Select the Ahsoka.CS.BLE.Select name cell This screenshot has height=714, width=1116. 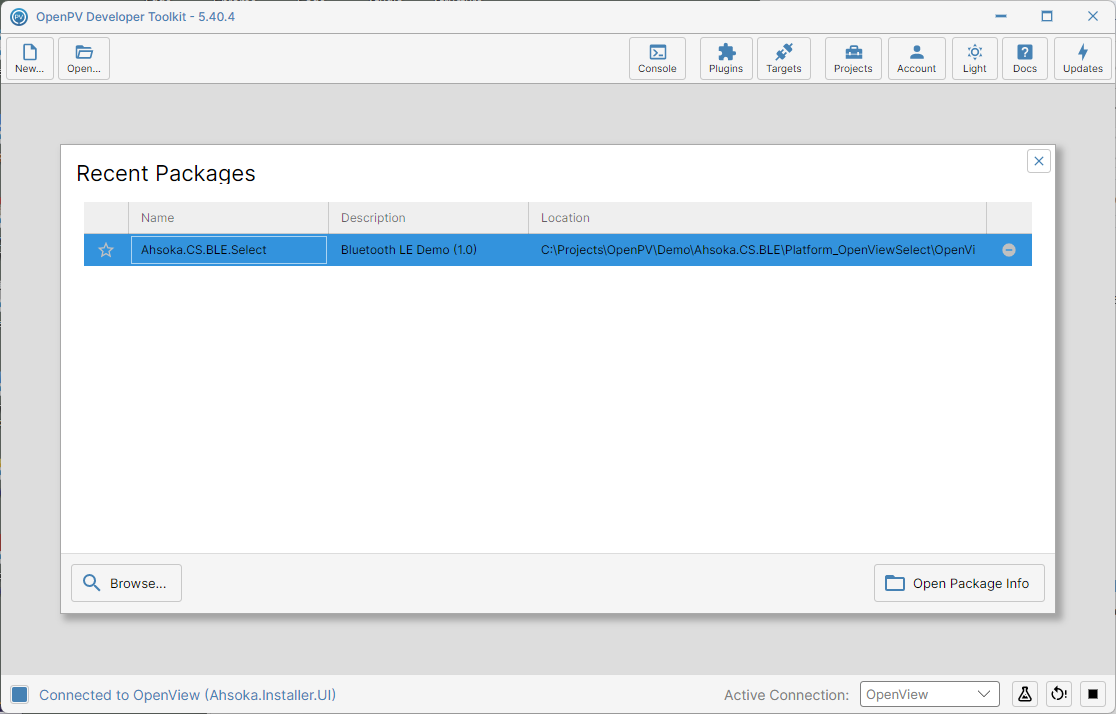tap(228, 250)
